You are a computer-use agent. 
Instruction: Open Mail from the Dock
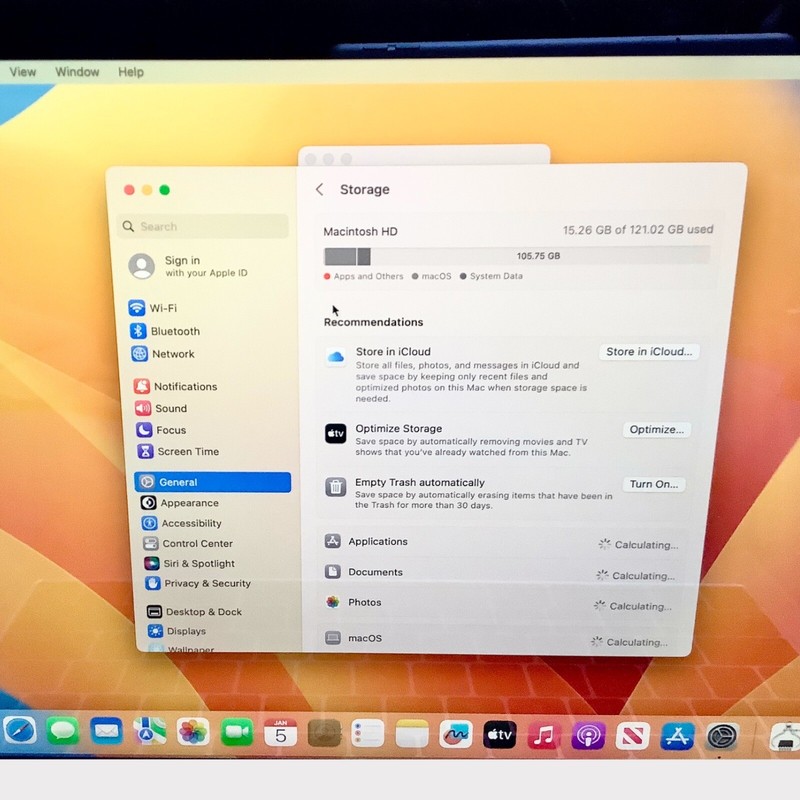(106, 732)
